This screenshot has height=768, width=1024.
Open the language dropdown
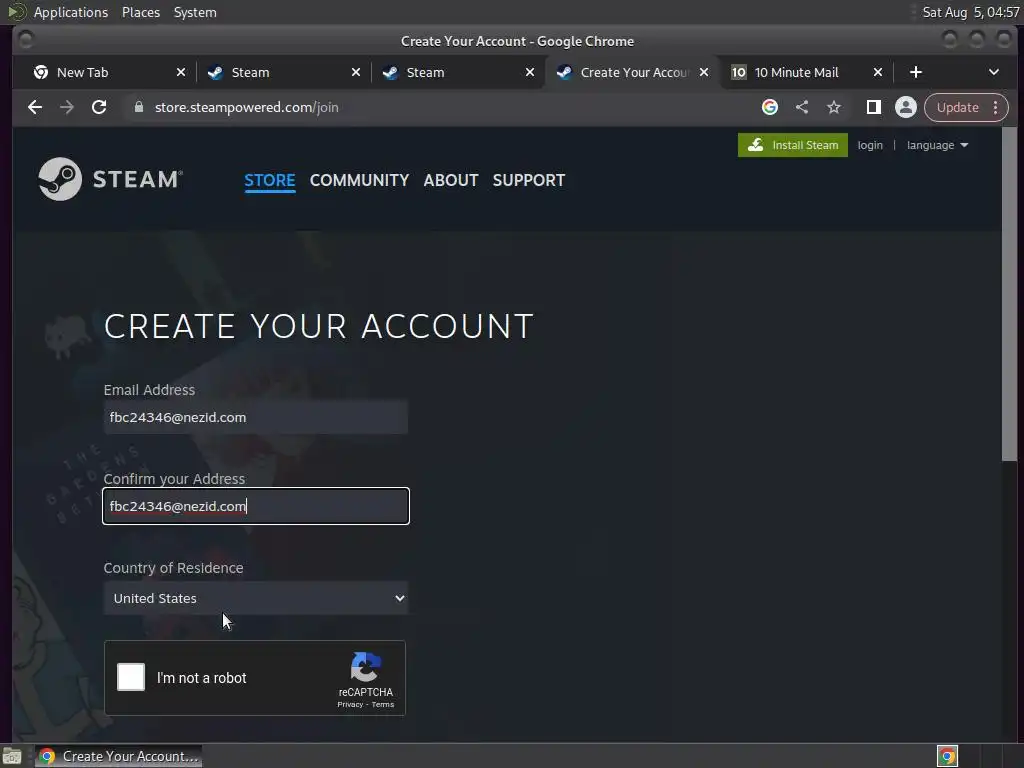pyautogui.click(x=937, y=145)
